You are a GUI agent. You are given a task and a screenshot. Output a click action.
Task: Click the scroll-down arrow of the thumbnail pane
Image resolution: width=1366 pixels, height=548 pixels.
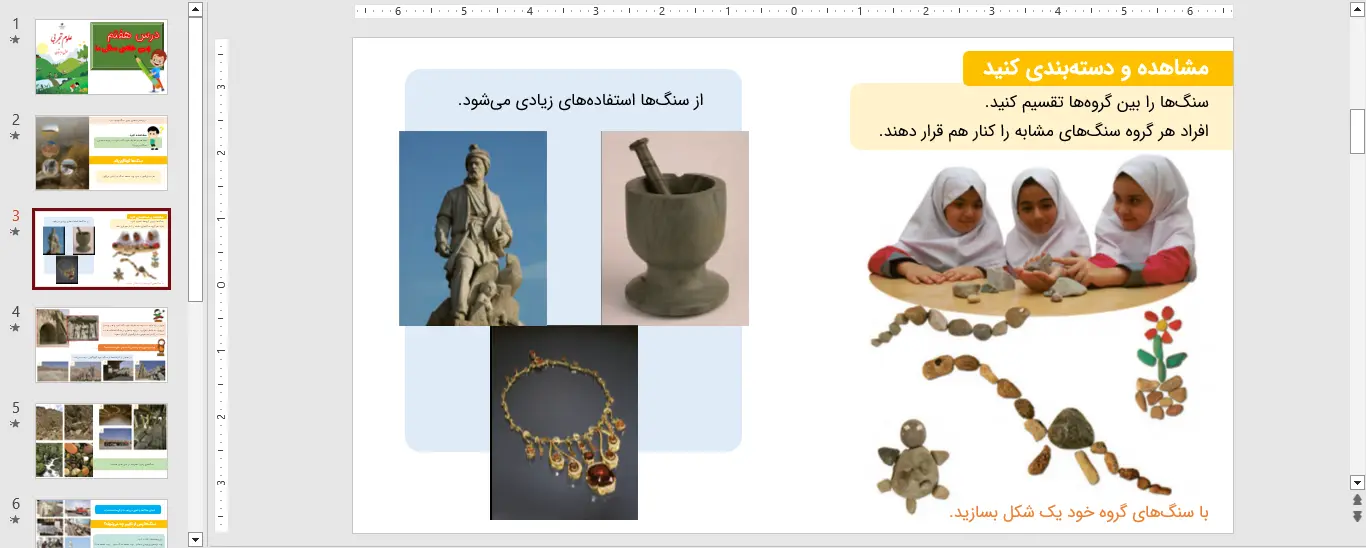pyautogui.click(x=196, y=539)
